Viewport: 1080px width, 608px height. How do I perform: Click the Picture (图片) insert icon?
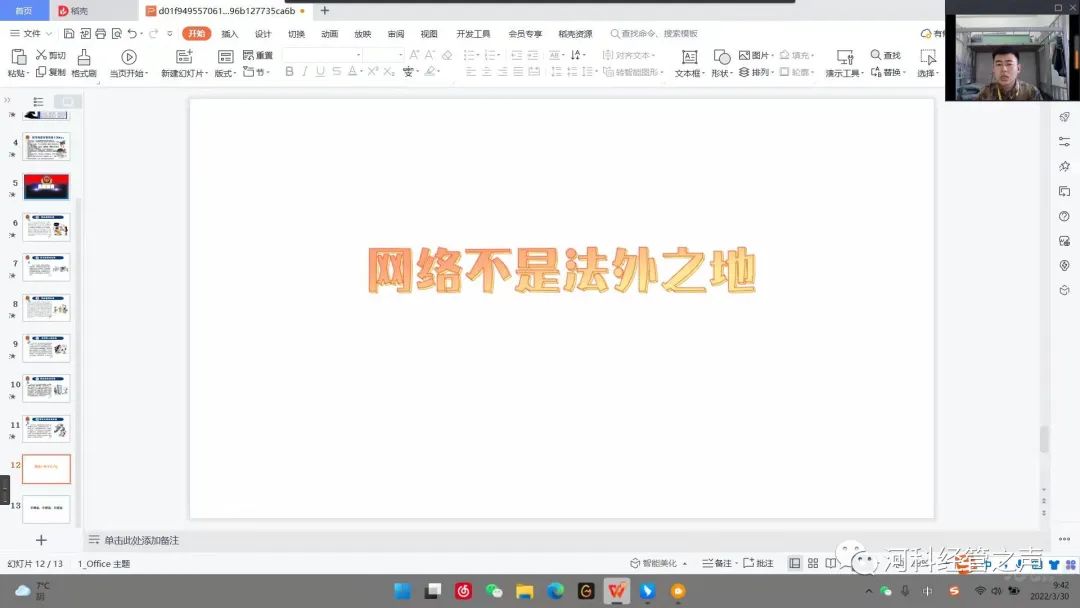tap(745, 55)
